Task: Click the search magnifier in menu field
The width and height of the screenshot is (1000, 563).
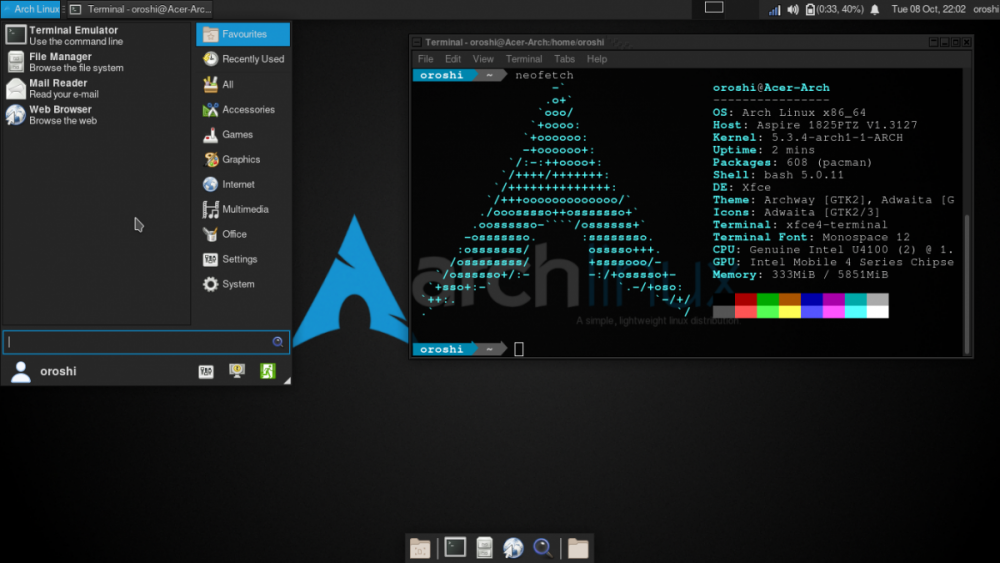Action: pyautogui.click(x=277, y=342)
